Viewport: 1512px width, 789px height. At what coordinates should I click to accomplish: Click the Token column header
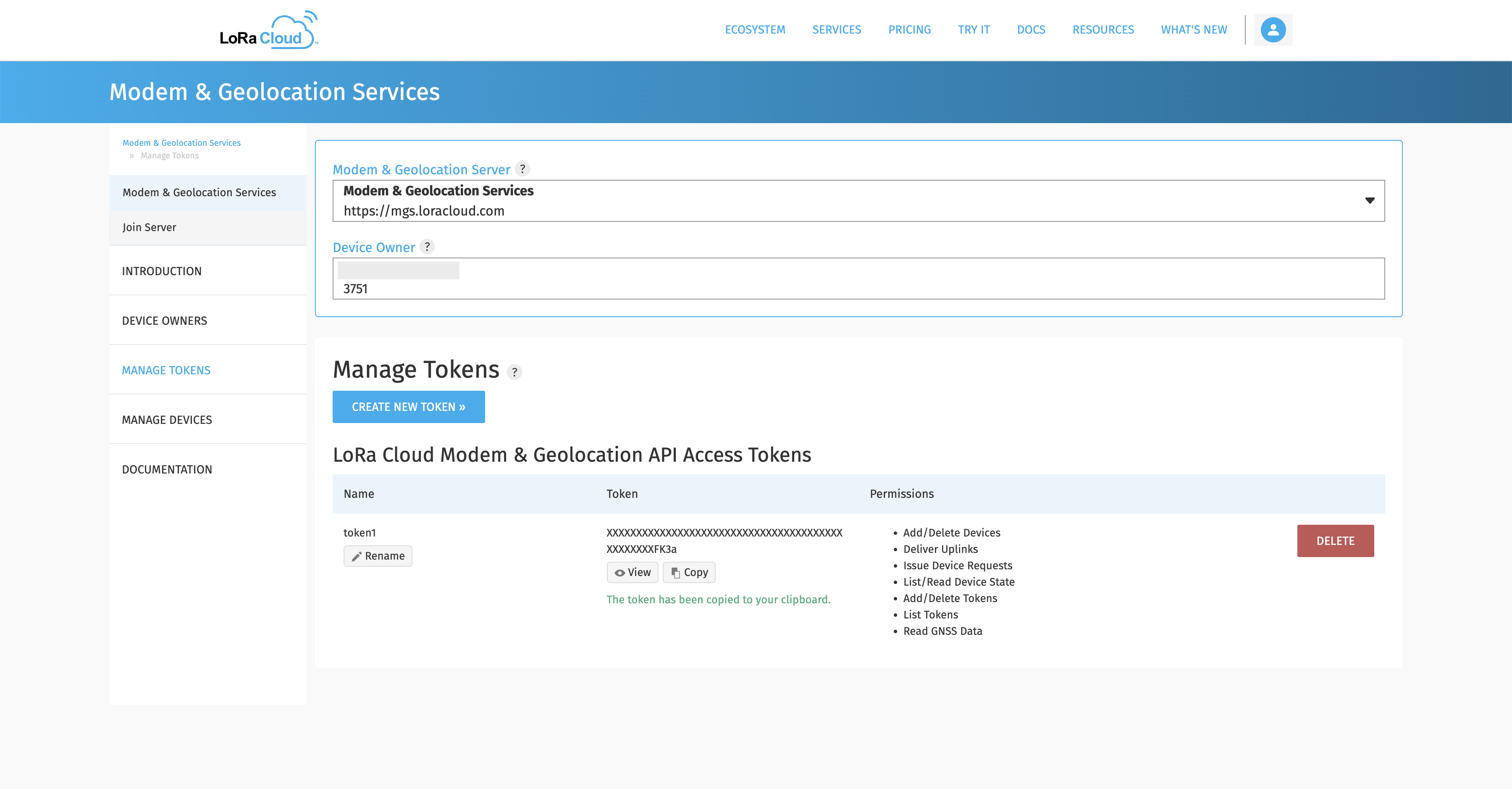pos(622,494)
